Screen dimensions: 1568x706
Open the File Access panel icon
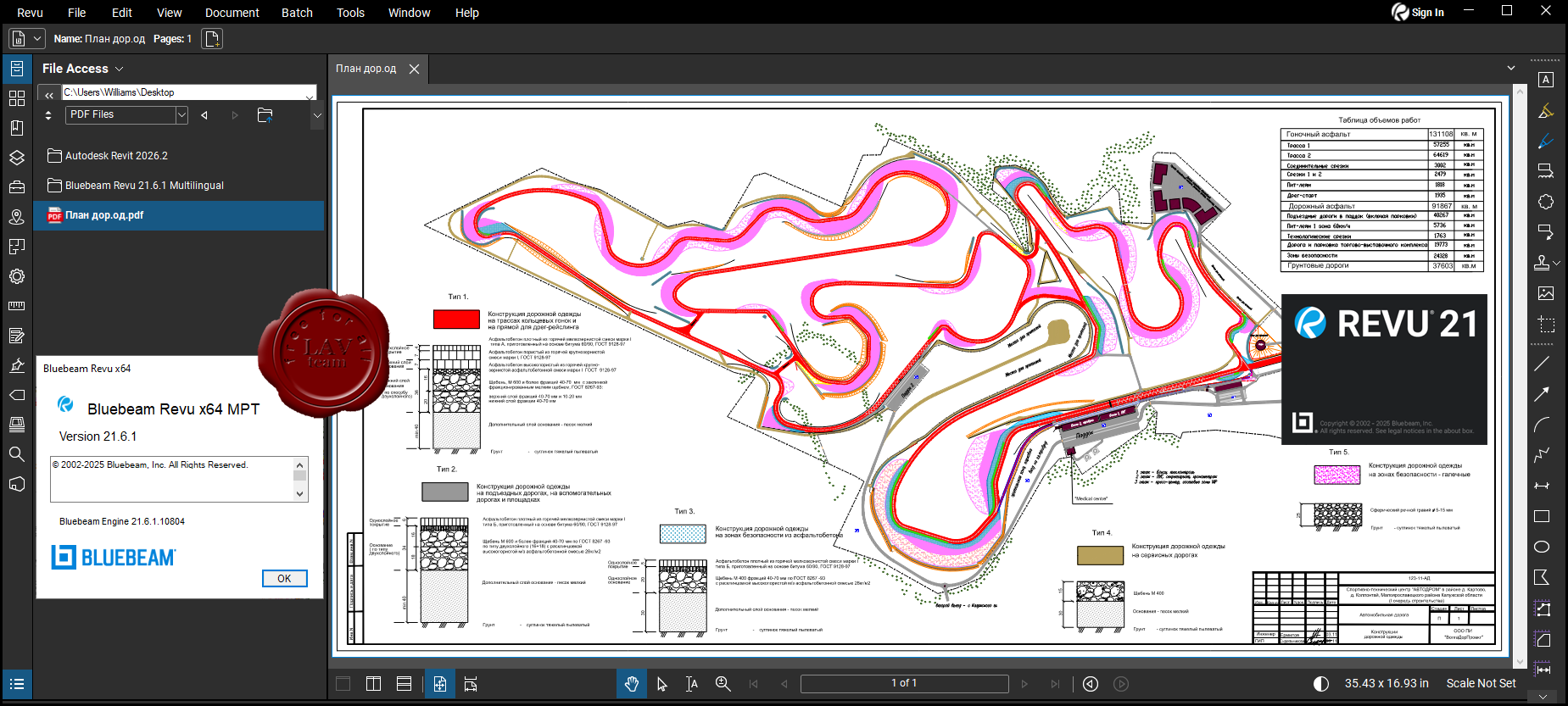(x=16, y=69)
